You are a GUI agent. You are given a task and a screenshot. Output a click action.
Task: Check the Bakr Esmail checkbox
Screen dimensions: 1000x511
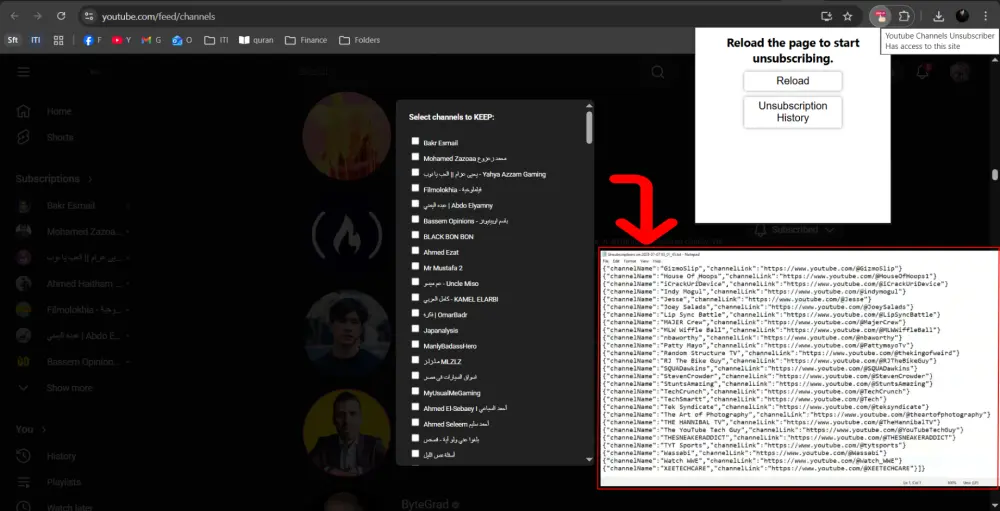[416, 141]
